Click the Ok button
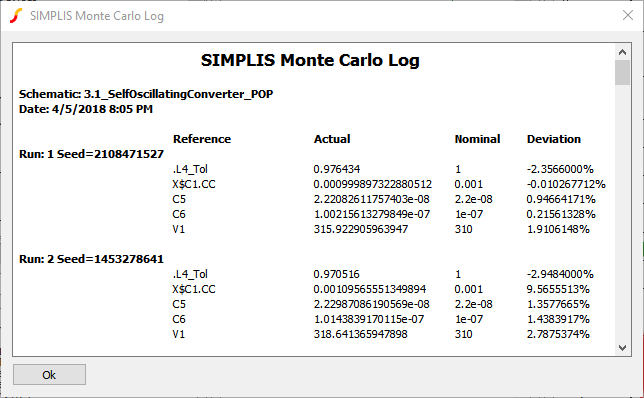644x398 pixels. [49, 375]
